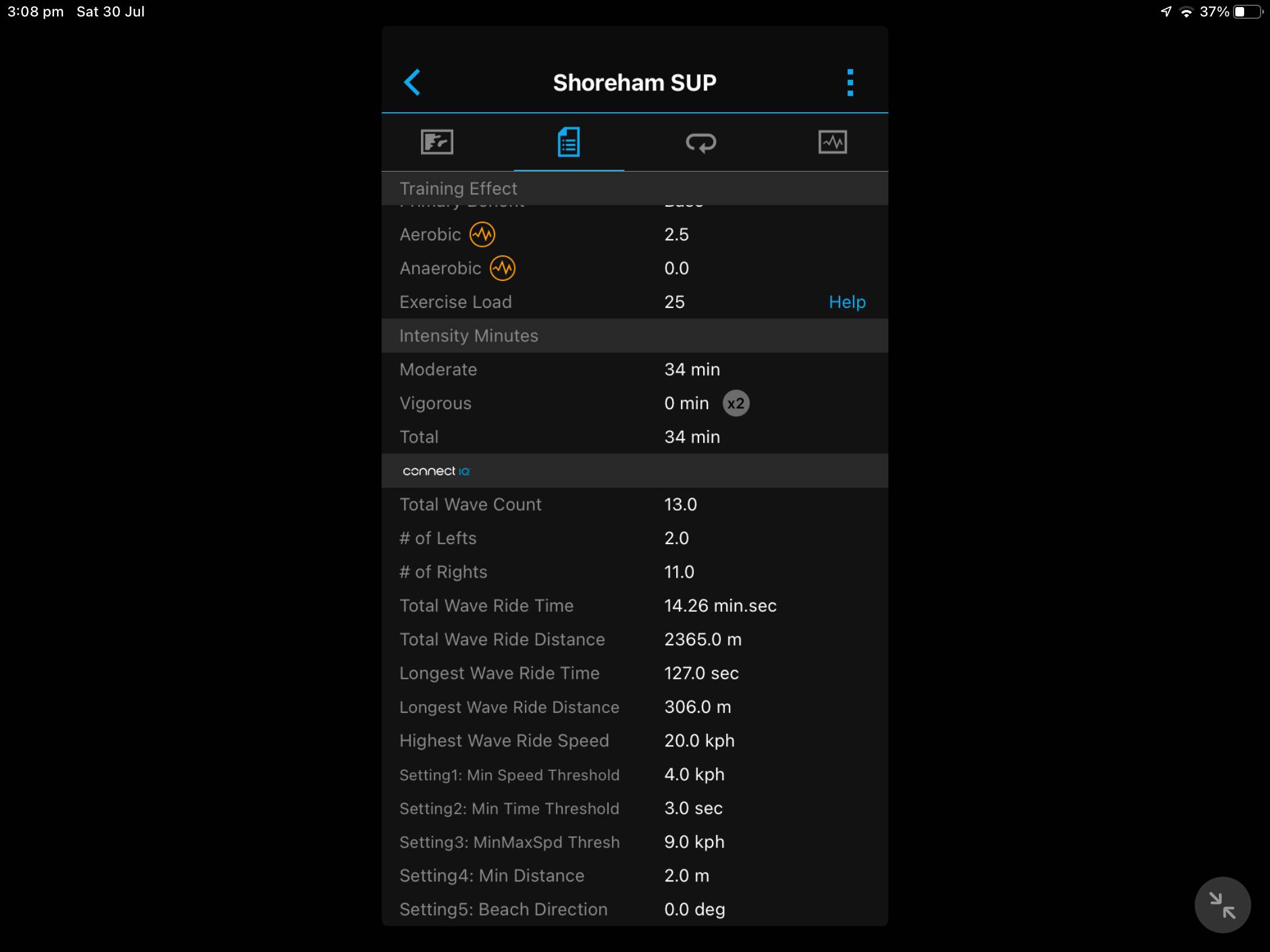Switch to the map overview tab
This screenshot has height=952, width=1270.
[x=437, y=142]
